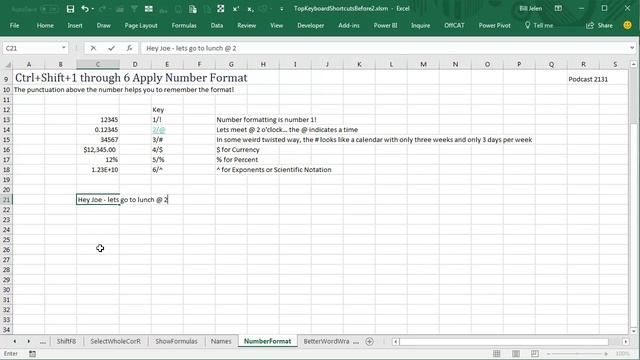Viewport: 640px width, 360px height.
Task: Open the Formulas ribbon tab
Action: point(184,25)
